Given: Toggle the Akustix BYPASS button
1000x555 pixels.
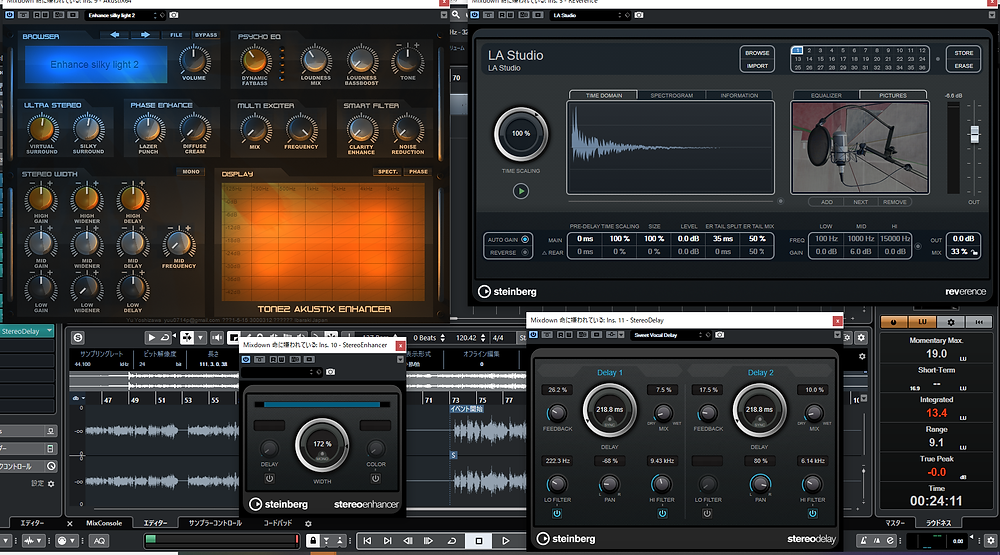Looking at the screenshot, I should click(x=205, y=35).
